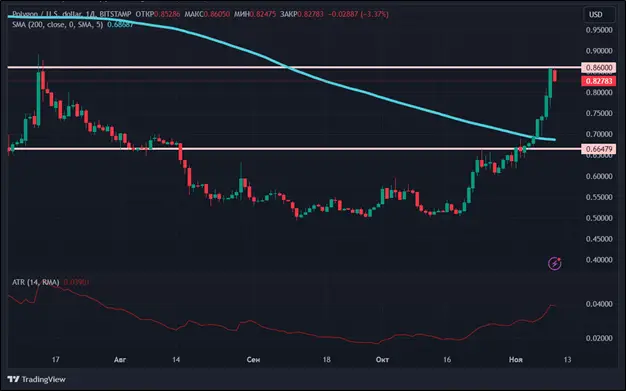This screenshot has height=391, width=626.
Task: Click the ATR (14, RMA) indicator legend
Action: point(36,282)
